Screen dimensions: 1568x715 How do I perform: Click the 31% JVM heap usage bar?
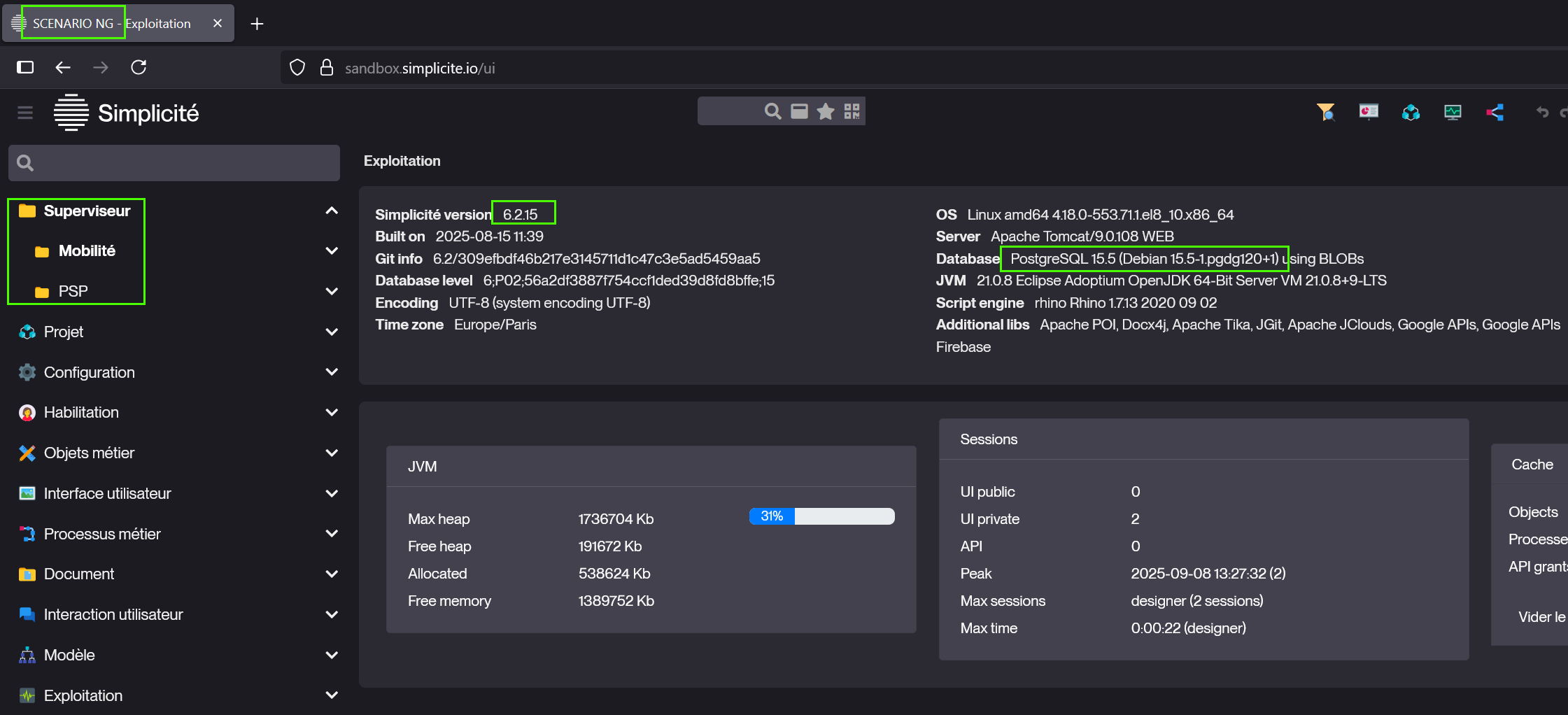point(821,516)
